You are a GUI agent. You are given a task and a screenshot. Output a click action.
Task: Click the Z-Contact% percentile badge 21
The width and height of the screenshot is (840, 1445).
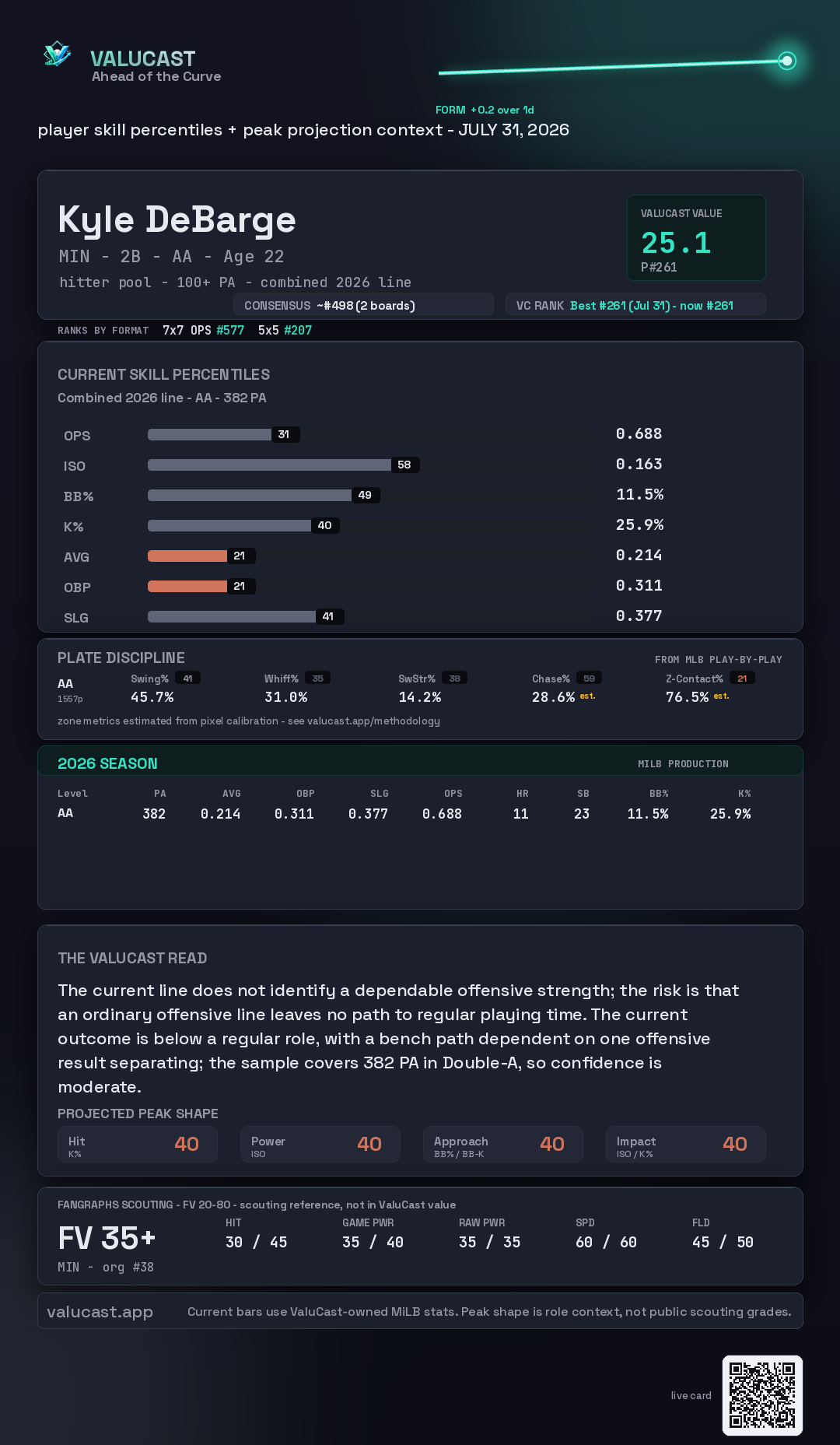pyautogui.click(x=742, y=679)
